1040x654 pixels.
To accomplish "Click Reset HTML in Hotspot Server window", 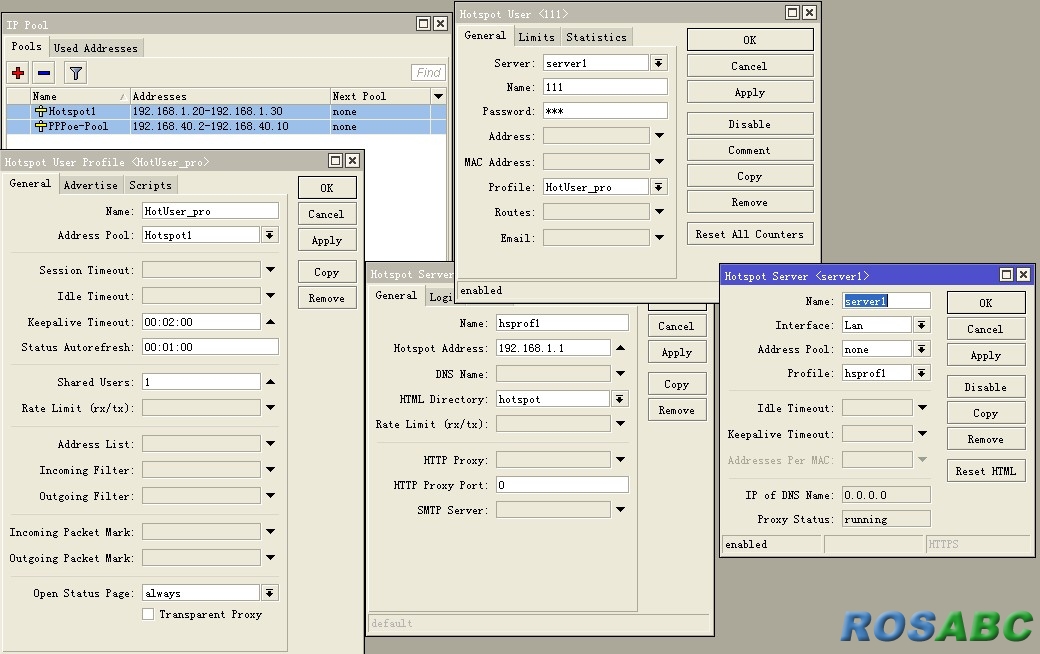I will tap(986, 471).
